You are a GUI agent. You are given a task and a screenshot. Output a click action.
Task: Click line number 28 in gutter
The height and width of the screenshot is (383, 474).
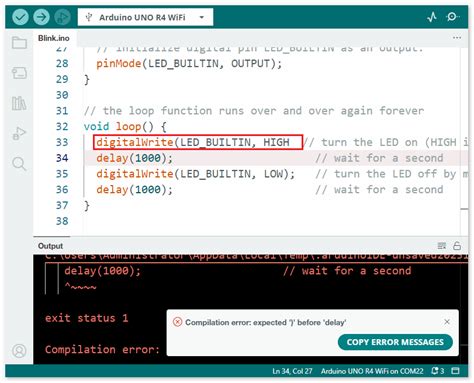[x=62, y=63]
